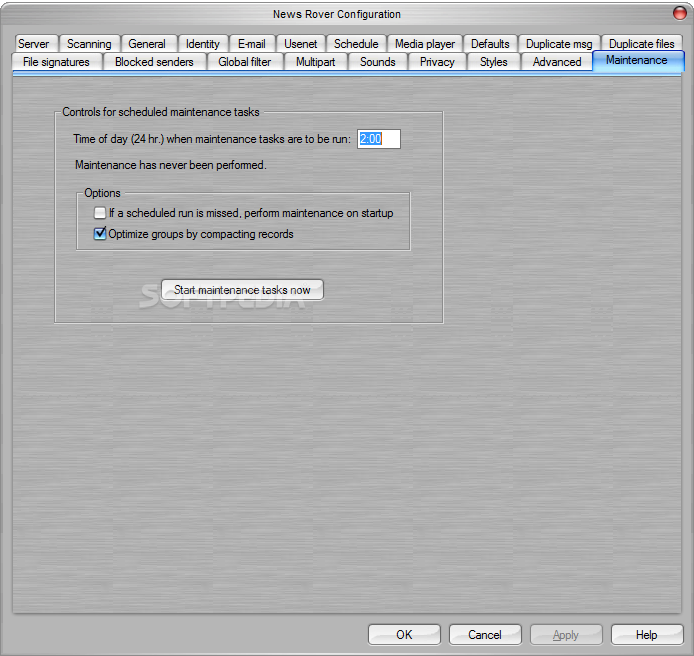Select the Defaults tab
Image resolution: width=694 pixels, height=656 pixels.
tap(490, 44)
